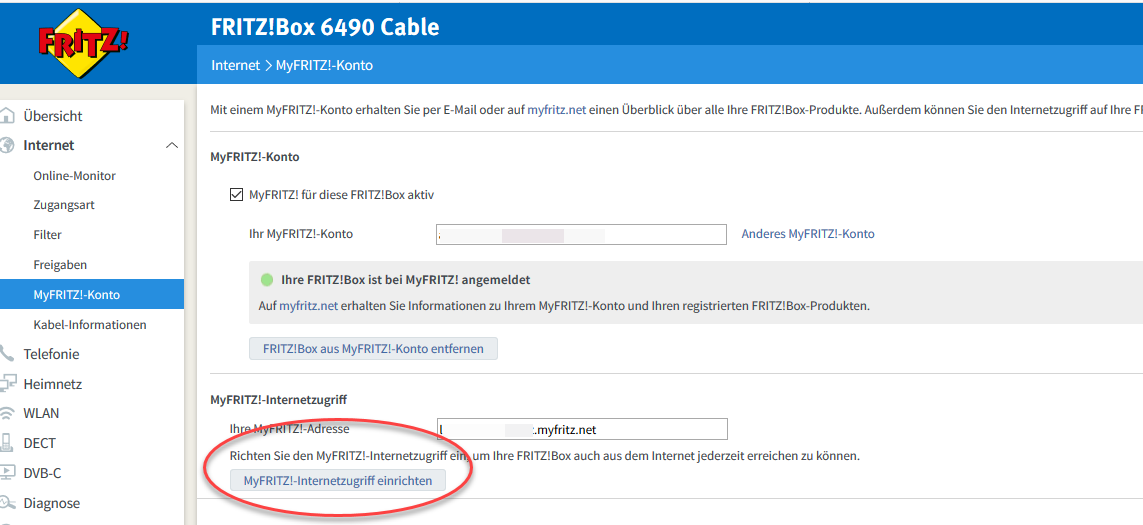The width and height of the screenshot is (1143, 525).
Task: Click the WLAN wireless icon
Action: tap(8, 413)
